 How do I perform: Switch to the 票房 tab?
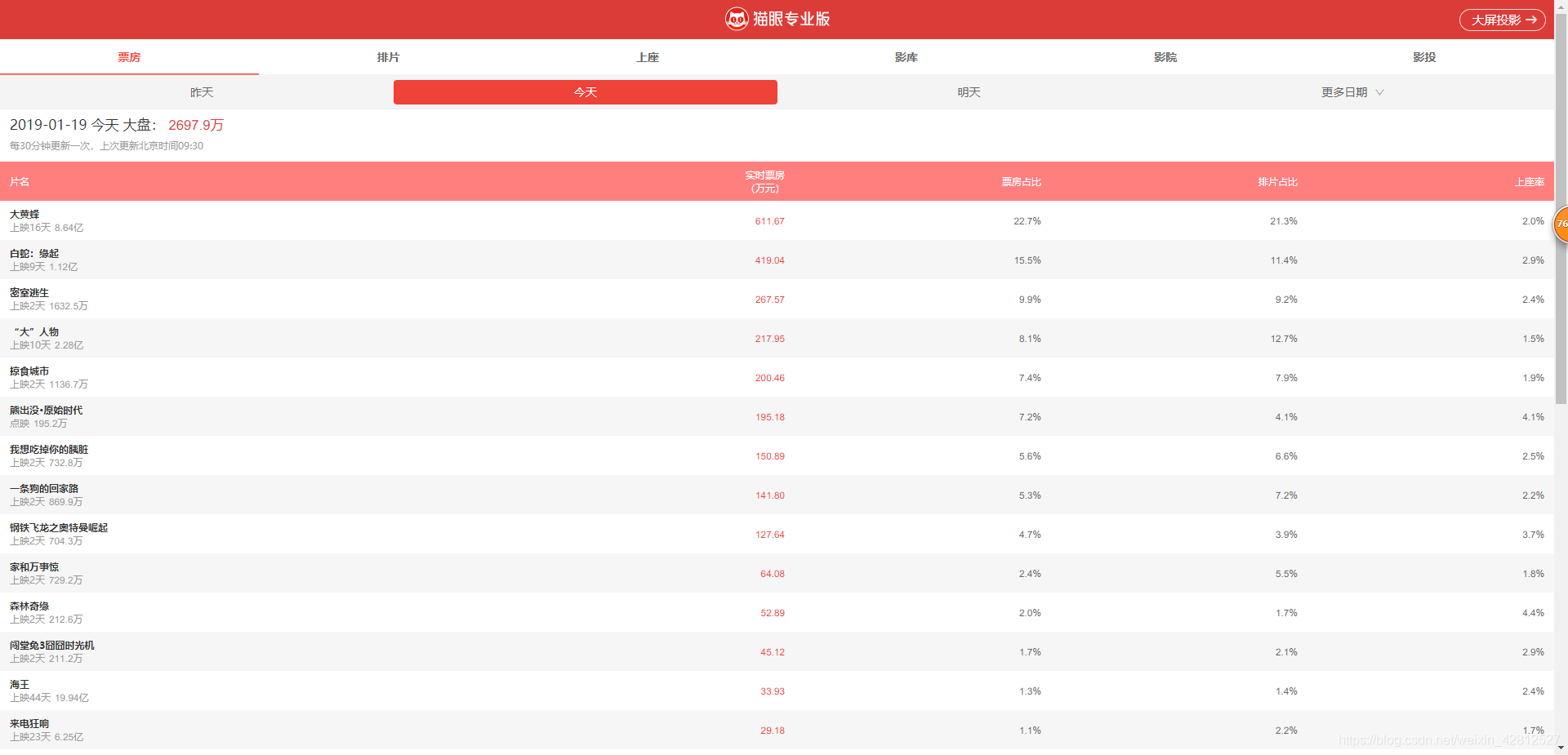click(129, 57)
